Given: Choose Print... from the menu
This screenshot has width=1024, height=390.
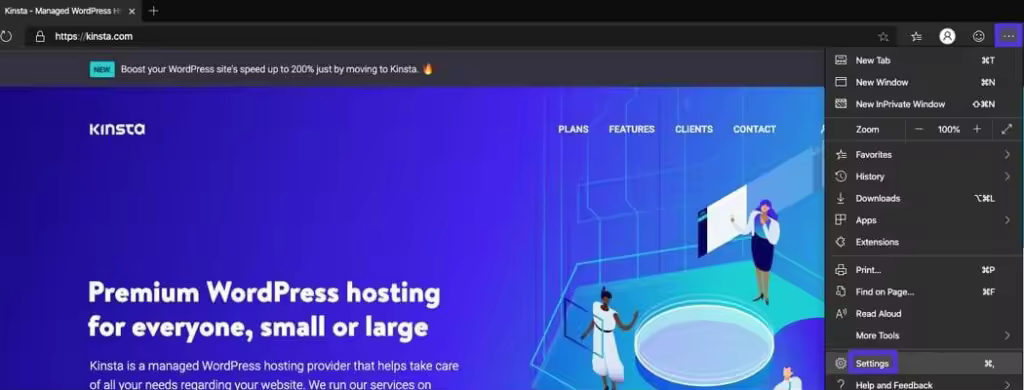Looking at the screenshot, I should (924, 270).
